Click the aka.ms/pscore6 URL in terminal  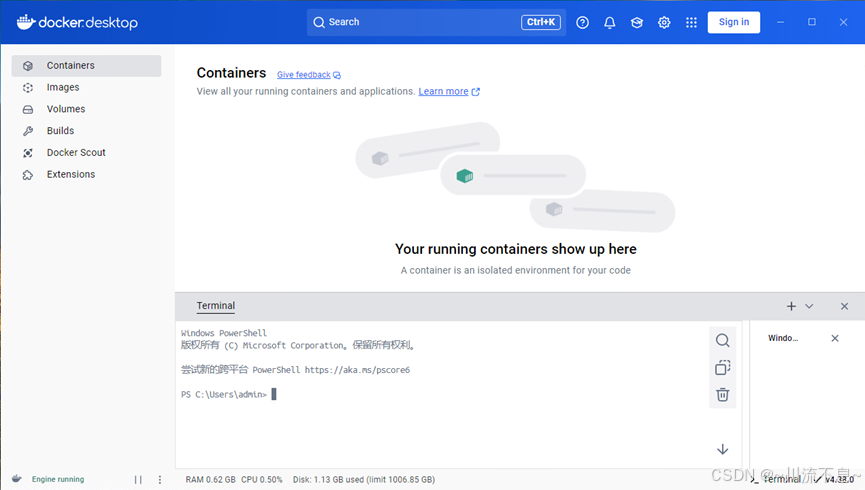coord(357,370)
